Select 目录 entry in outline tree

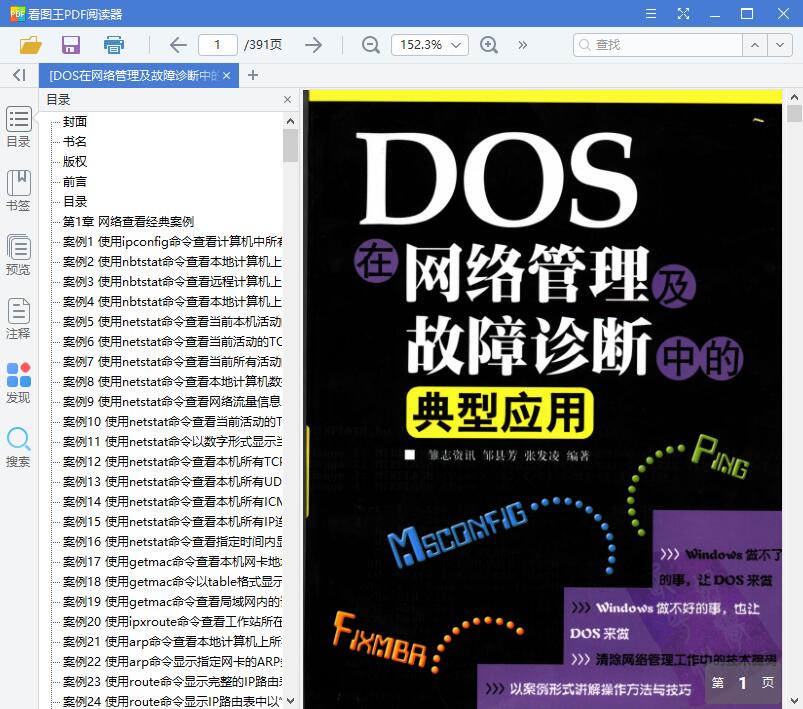75,201
